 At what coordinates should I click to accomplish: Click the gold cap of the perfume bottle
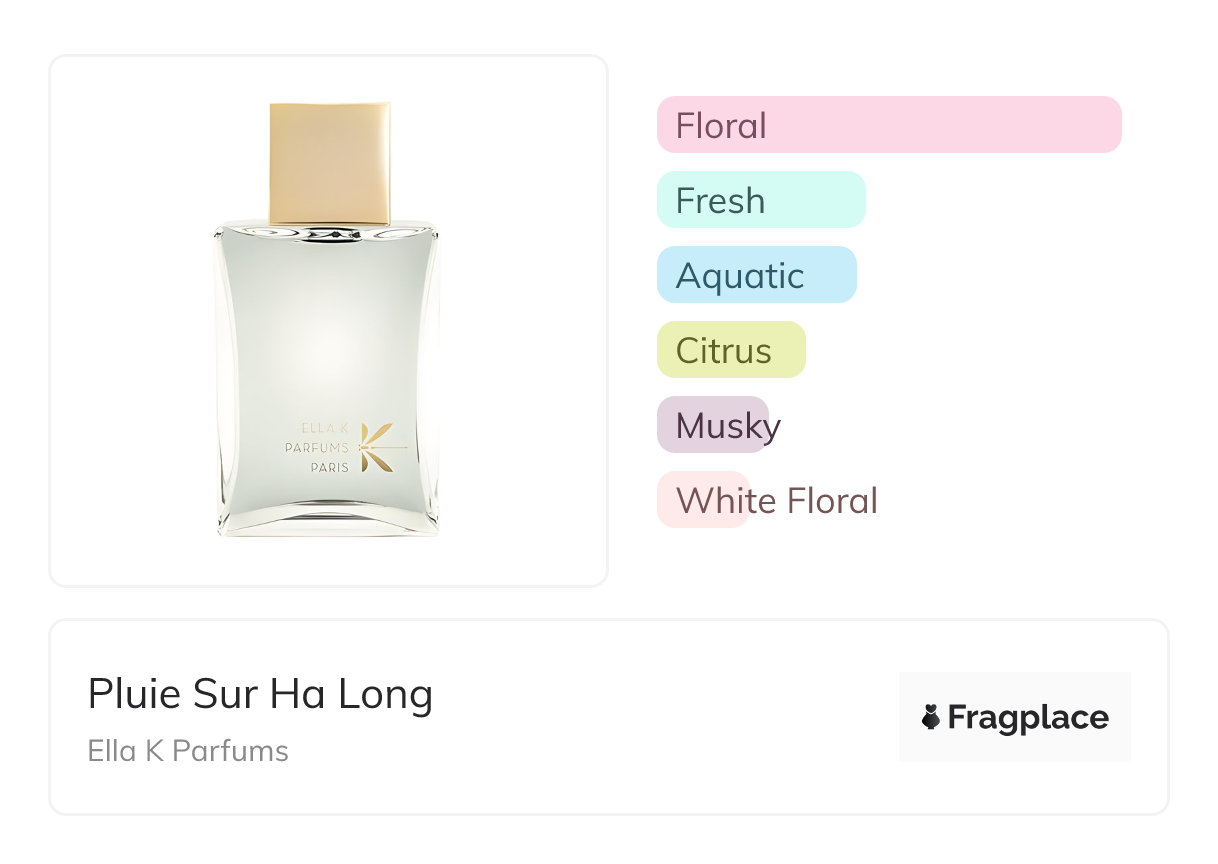(329, 162)
